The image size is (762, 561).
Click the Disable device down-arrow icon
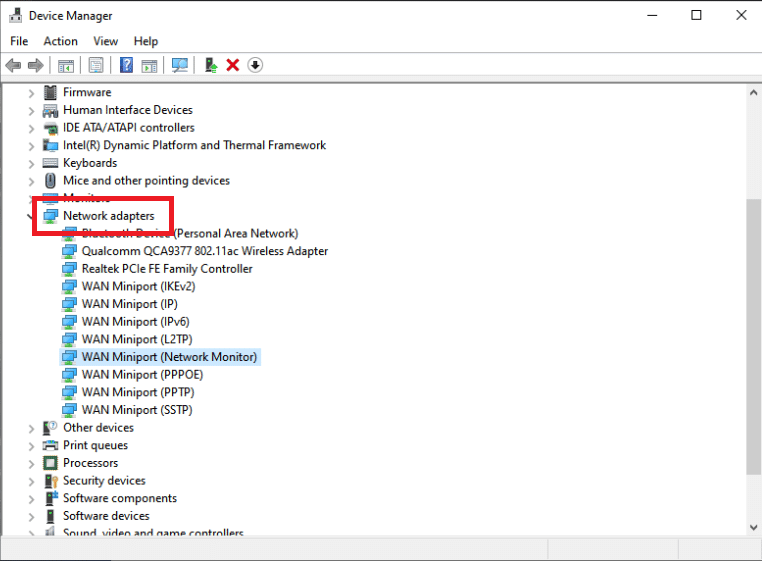click(x=255, y=65)
